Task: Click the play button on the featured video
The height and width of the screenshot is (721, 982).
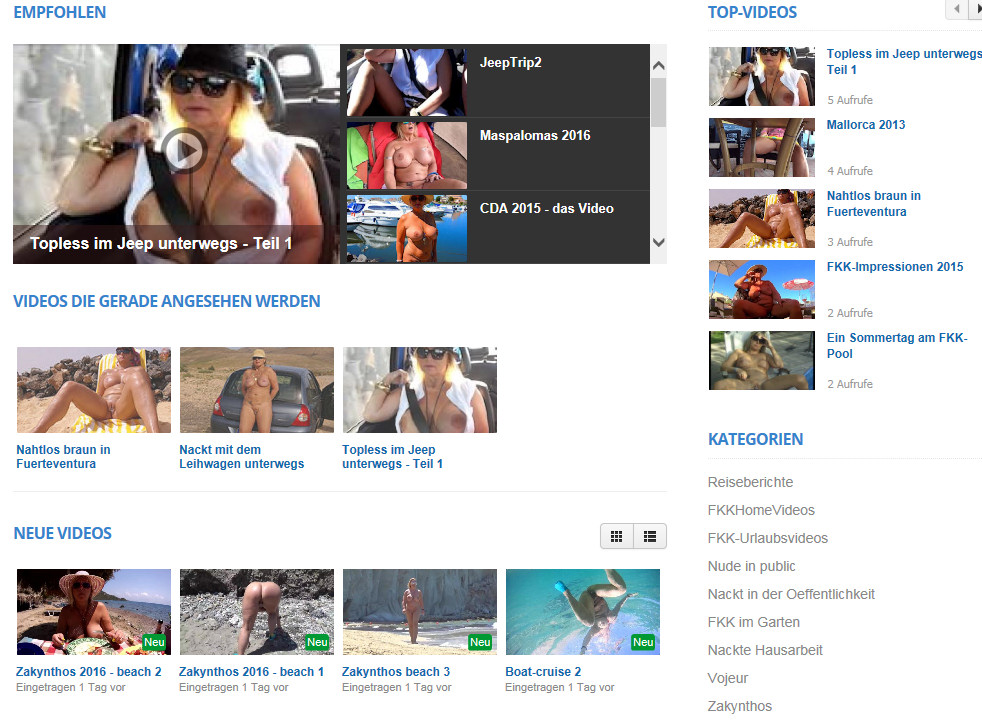Action: pyautogui.click(x=182, y=151)
